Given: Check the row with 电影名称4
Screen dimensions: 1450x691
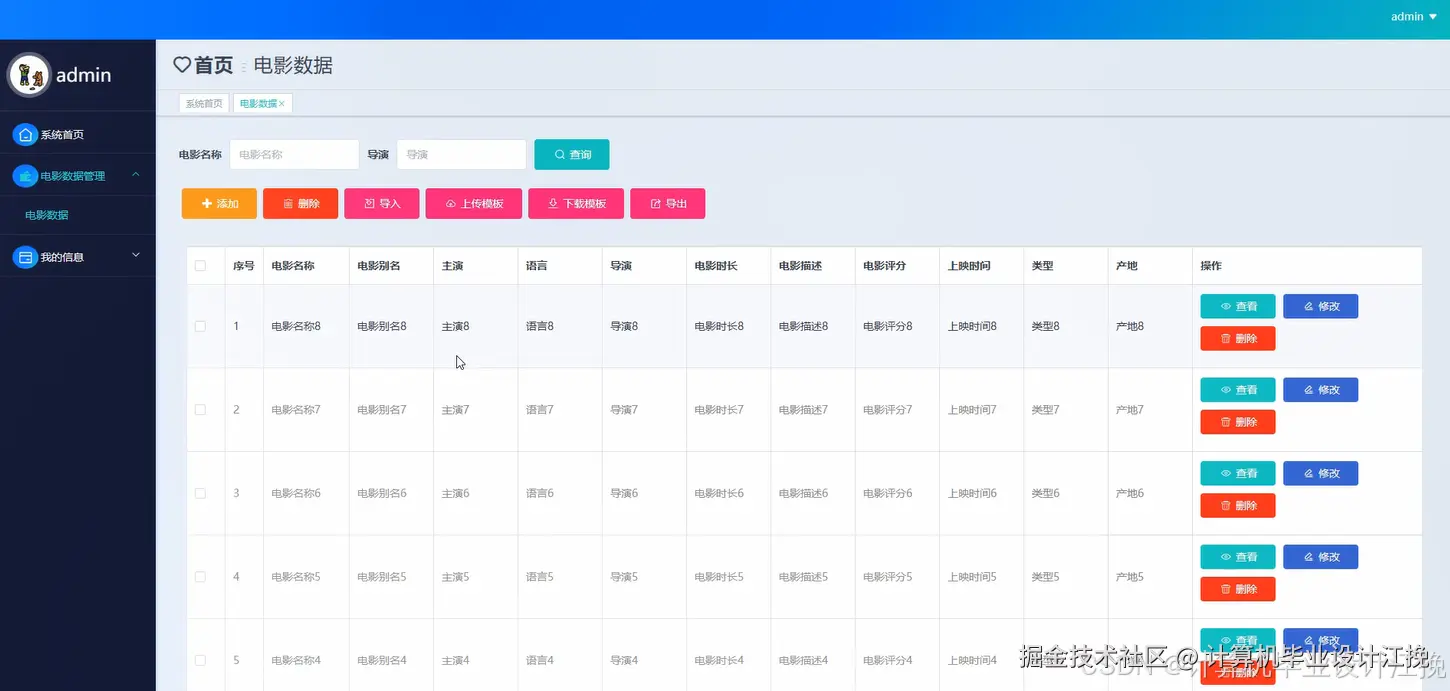Looking at the screenshot, I should [x=200, y=660].
